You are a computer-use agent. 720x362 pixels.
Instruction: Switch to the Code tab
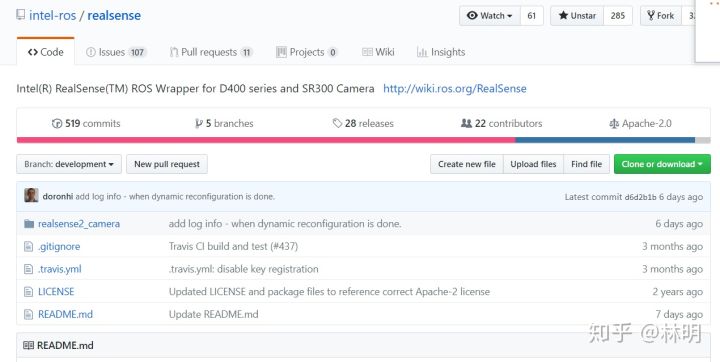click(45, 52)
